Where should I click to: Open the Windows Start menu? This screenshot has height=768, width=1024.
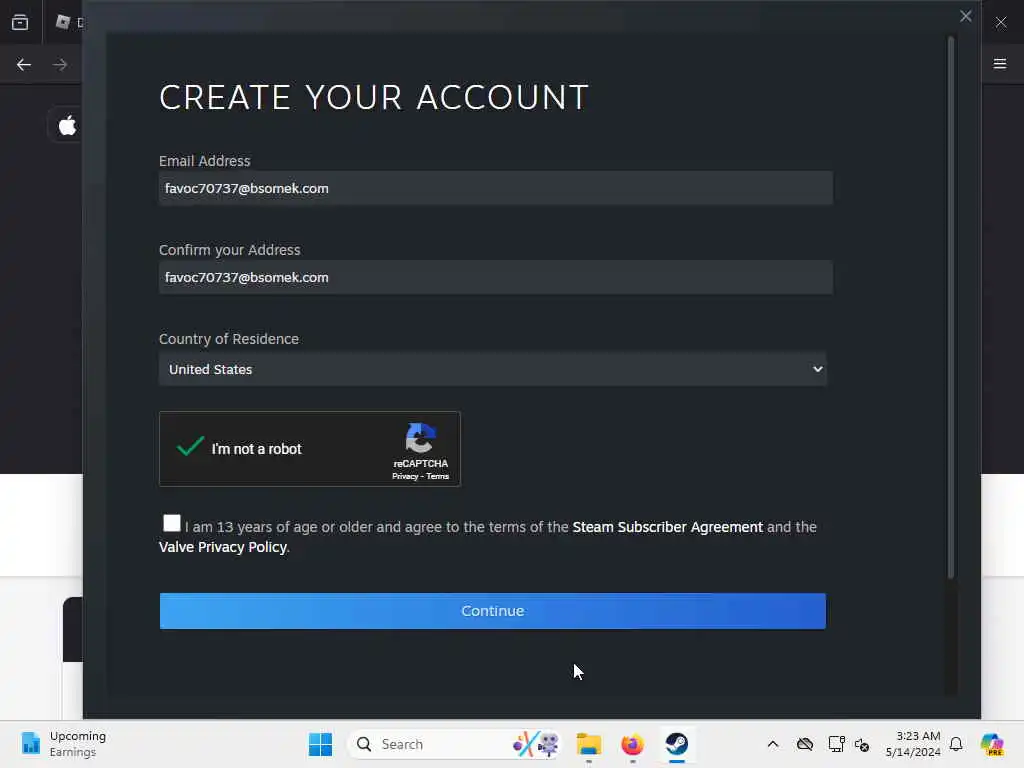point(320,744)
